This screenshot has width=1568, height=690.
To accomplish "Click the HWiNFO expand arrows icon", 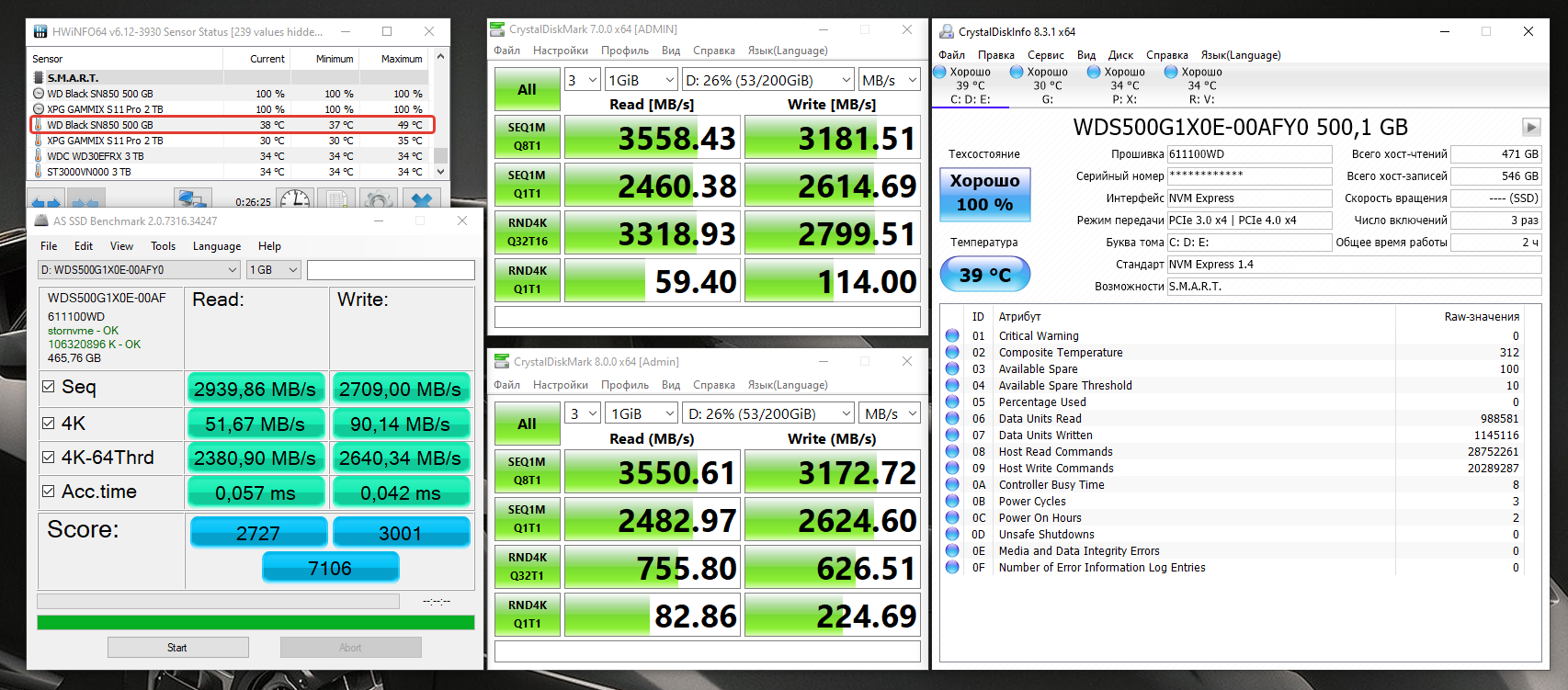I will pyautogui.click(x=45, y=201).
